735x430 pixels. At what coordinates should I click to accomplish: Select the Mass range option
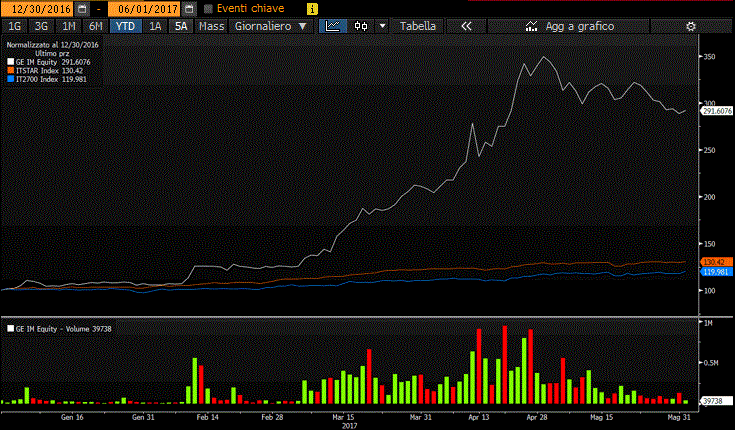pos(211,26)
